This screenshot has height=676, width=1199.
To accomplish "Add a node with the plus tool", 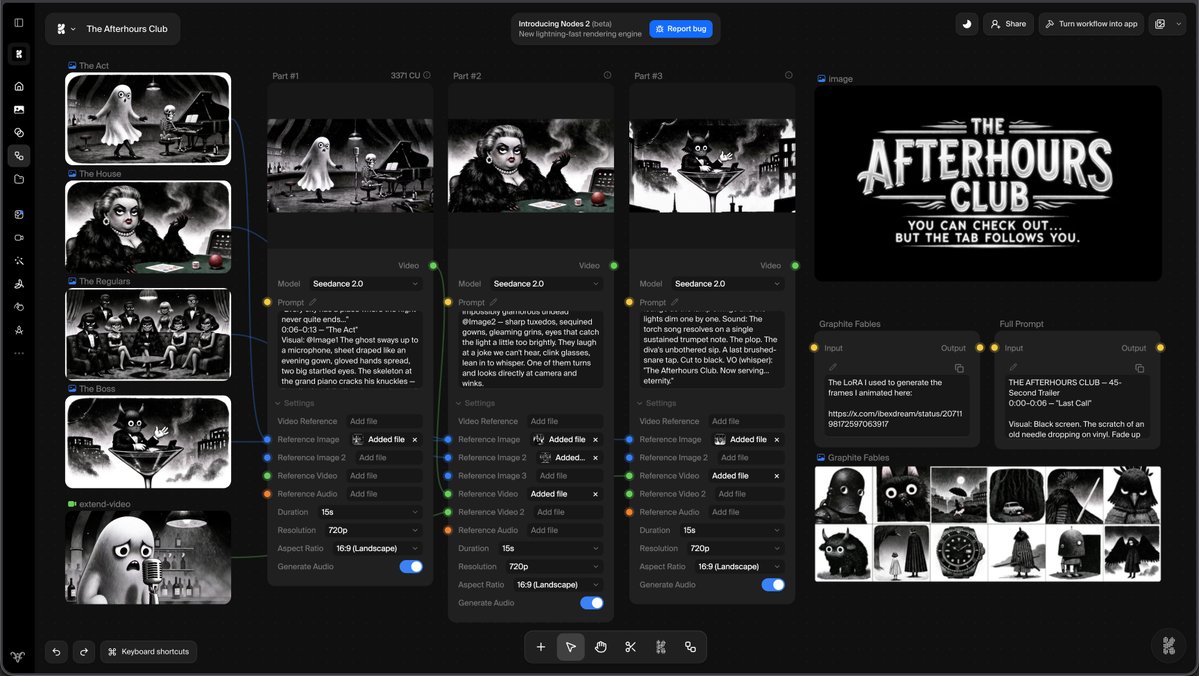I will [x=541, y=647].
